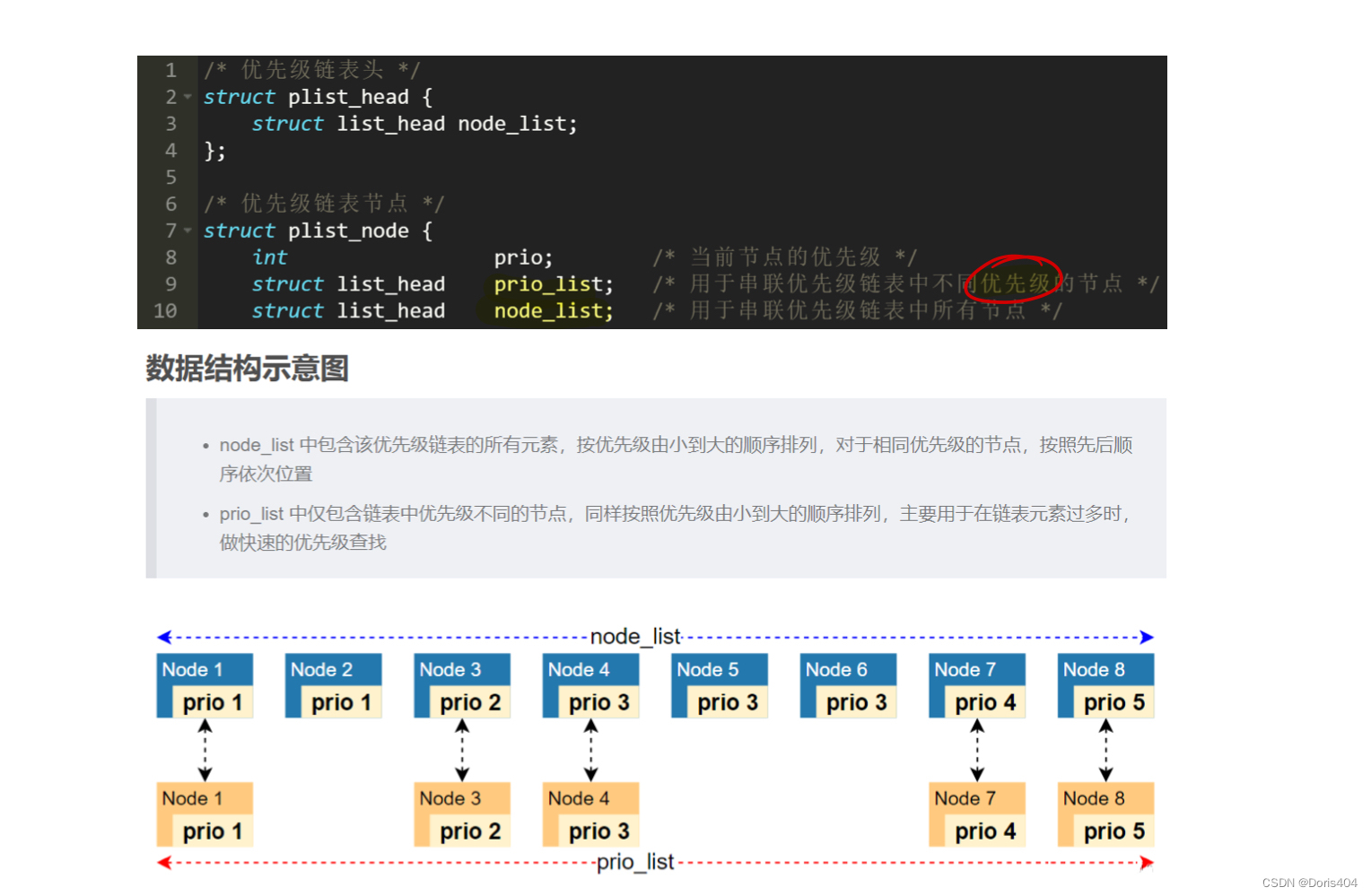This screenshot has height=896, width=1371.
Task: Click highlighted 'prio_list;' on line 9
Action: (554, 284)
